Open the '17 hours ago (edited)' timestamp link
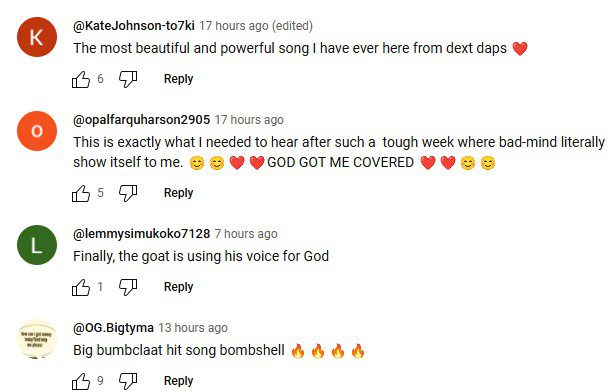The width and height of the screenshot is (612, 392). click(x=256, y=26)
